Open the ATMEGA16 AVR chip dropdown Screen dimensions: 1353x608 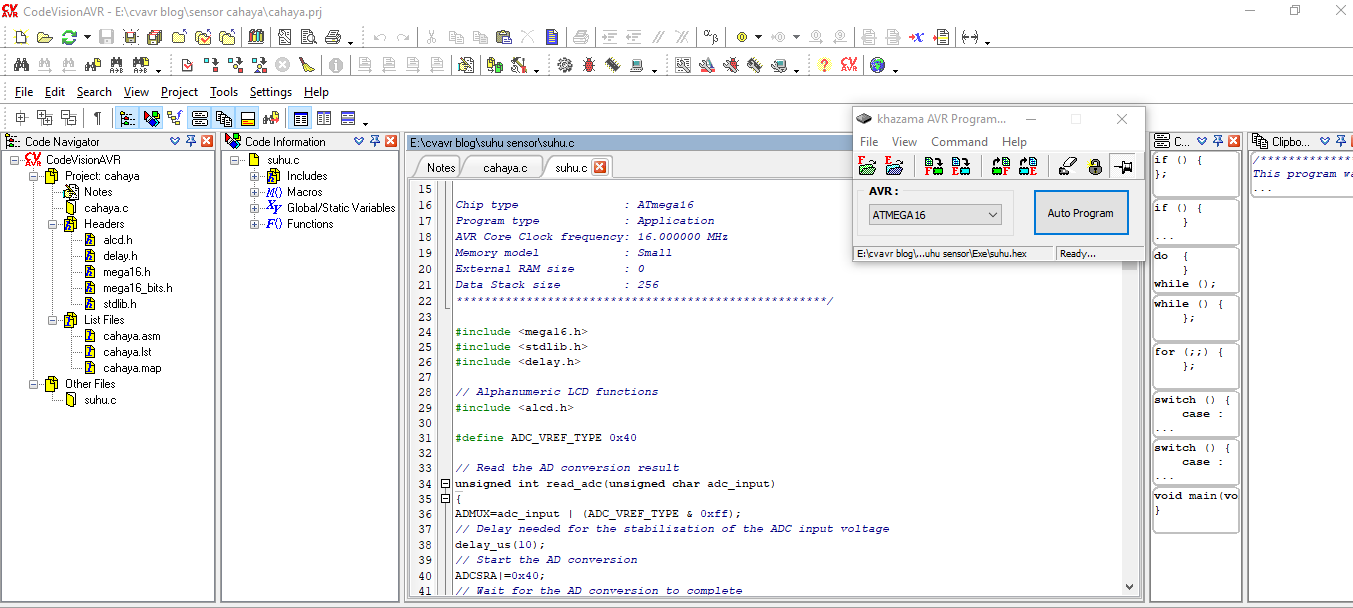point(934,214)
